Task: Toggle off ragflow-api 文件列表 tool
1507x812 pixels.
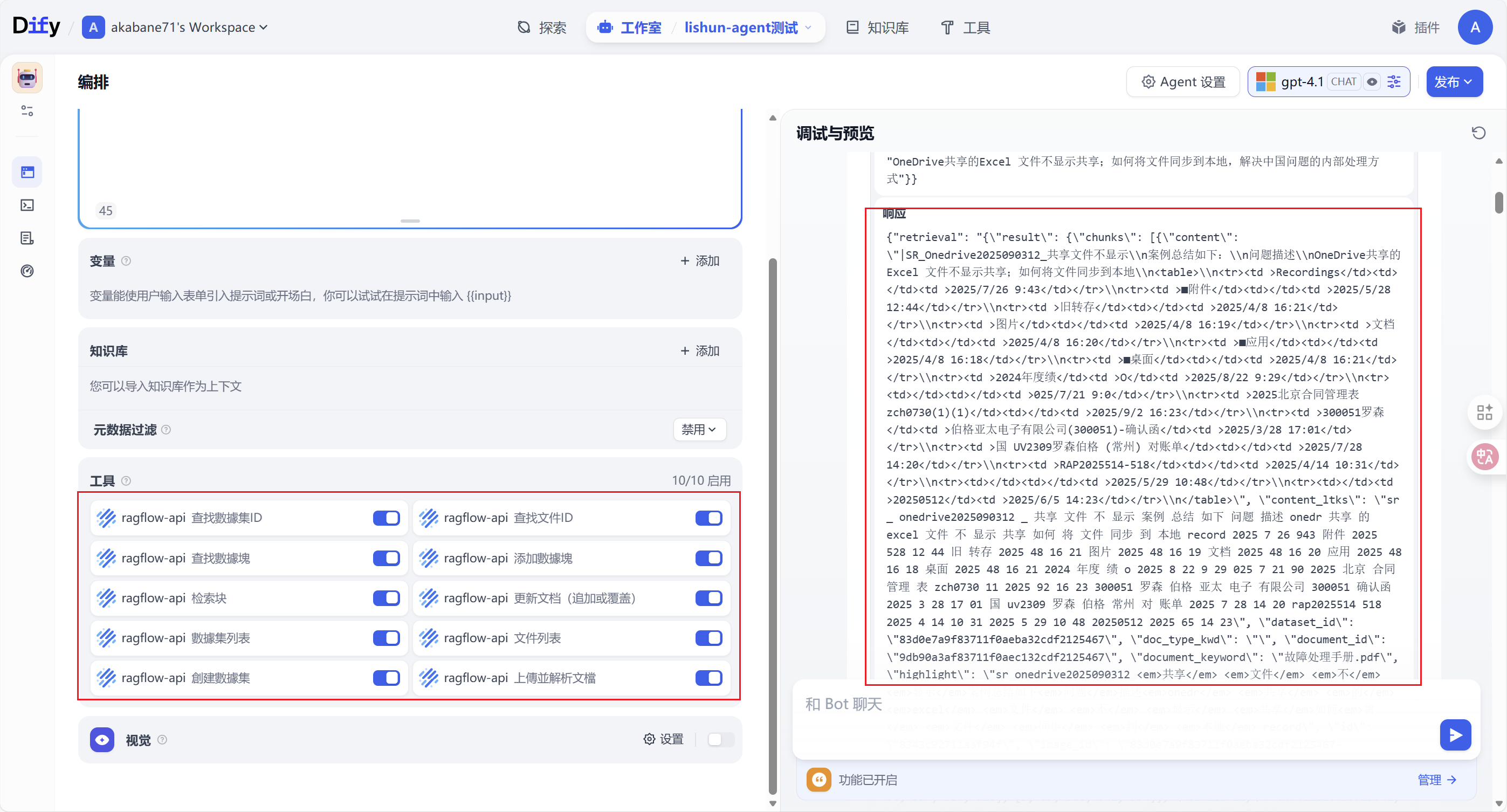Action: point(708,638)
